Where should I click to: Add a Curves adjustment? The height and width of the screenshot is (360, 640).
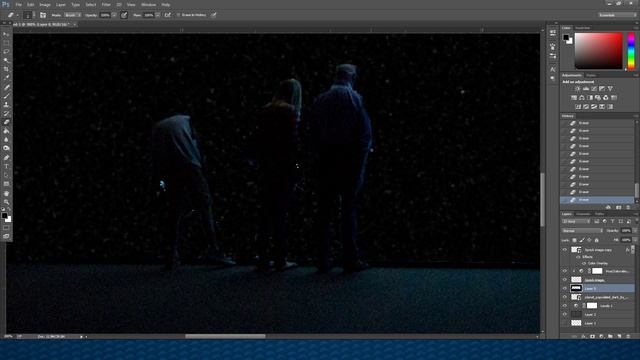[594, 89]
